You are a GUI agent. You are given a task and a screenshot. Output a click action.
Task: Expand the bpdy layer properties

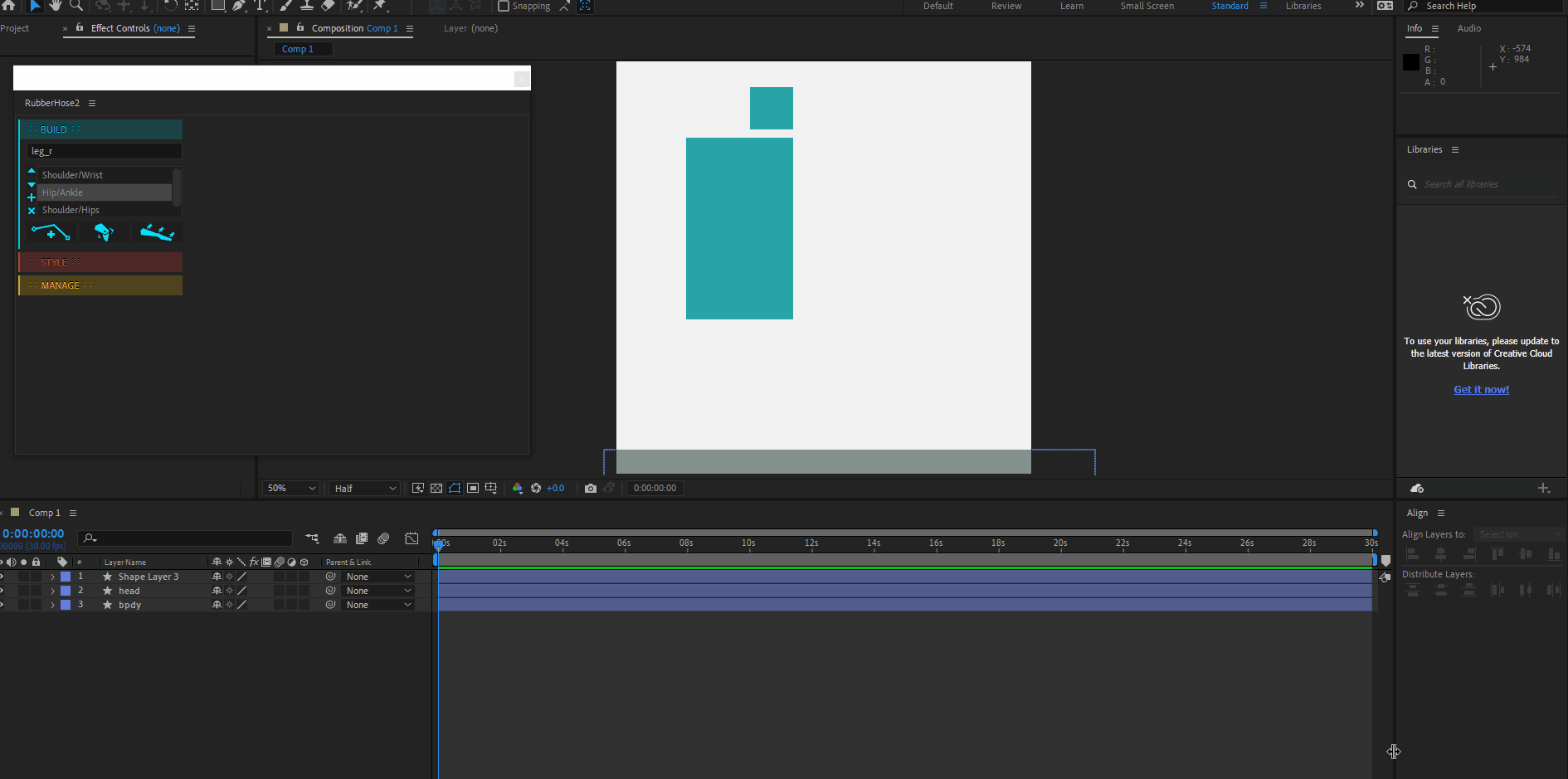point(52,605)
